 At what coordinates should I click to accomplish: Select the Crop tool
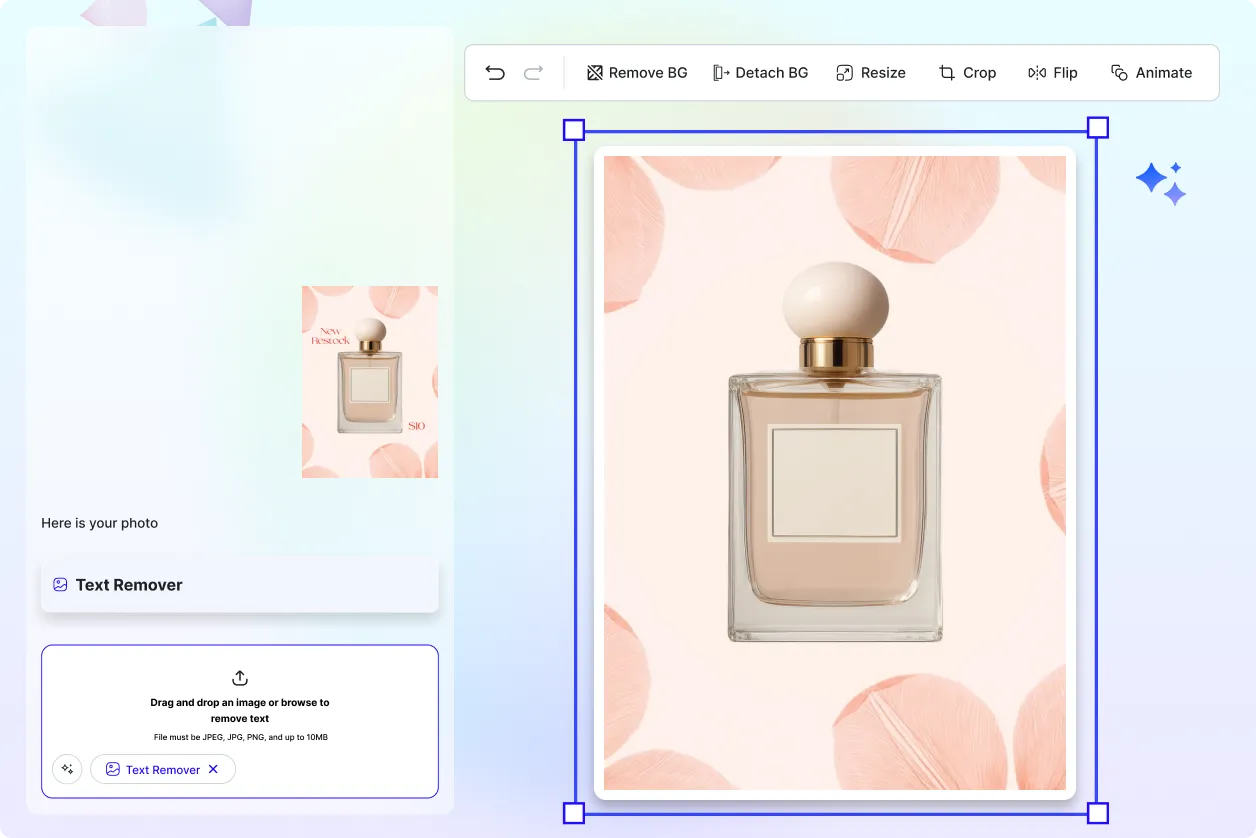click(x=967, y=72)
